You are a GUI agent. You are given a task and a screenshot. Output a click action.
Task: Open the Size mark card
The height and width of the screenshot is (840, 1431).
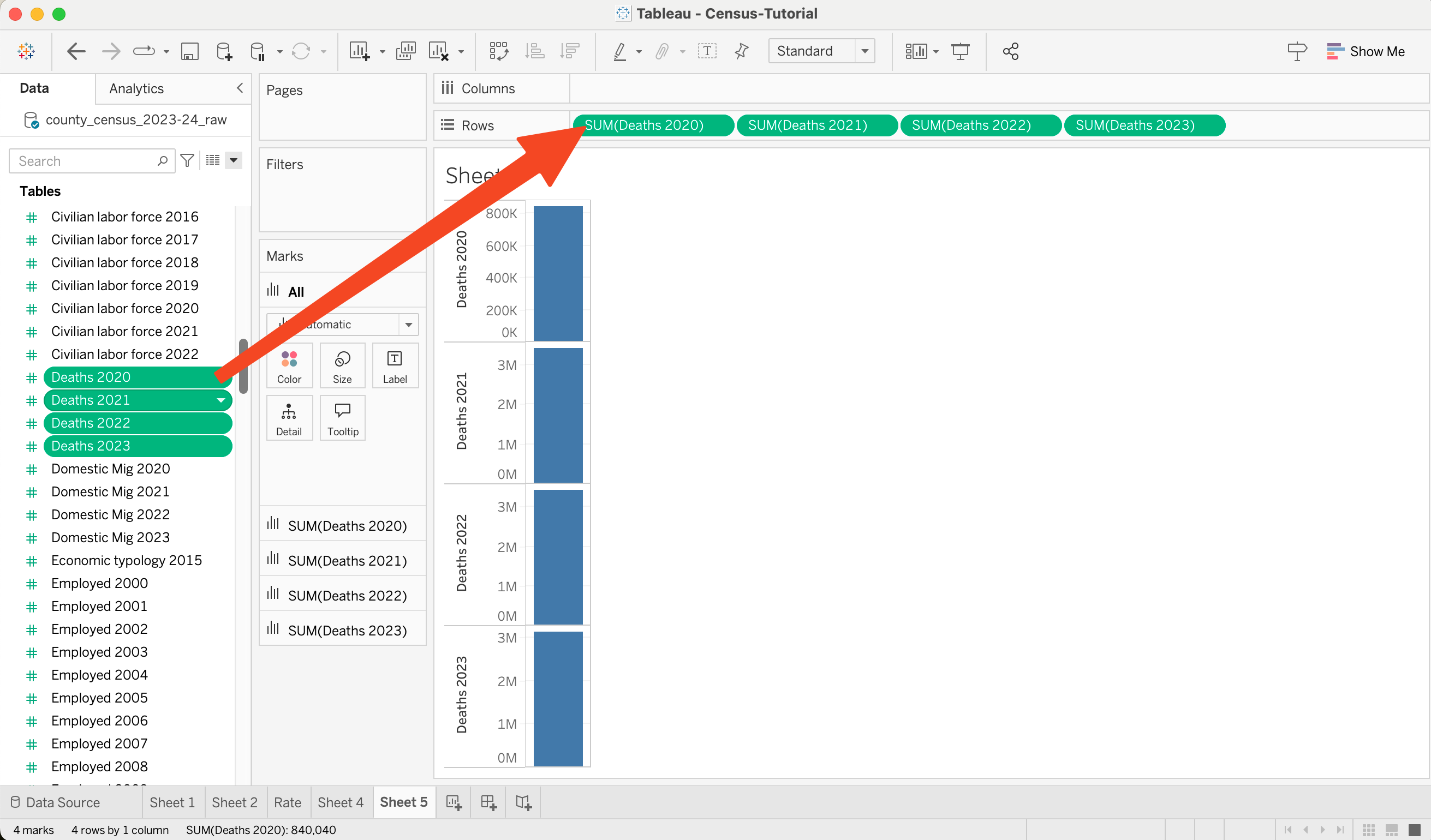click(342, 365)
